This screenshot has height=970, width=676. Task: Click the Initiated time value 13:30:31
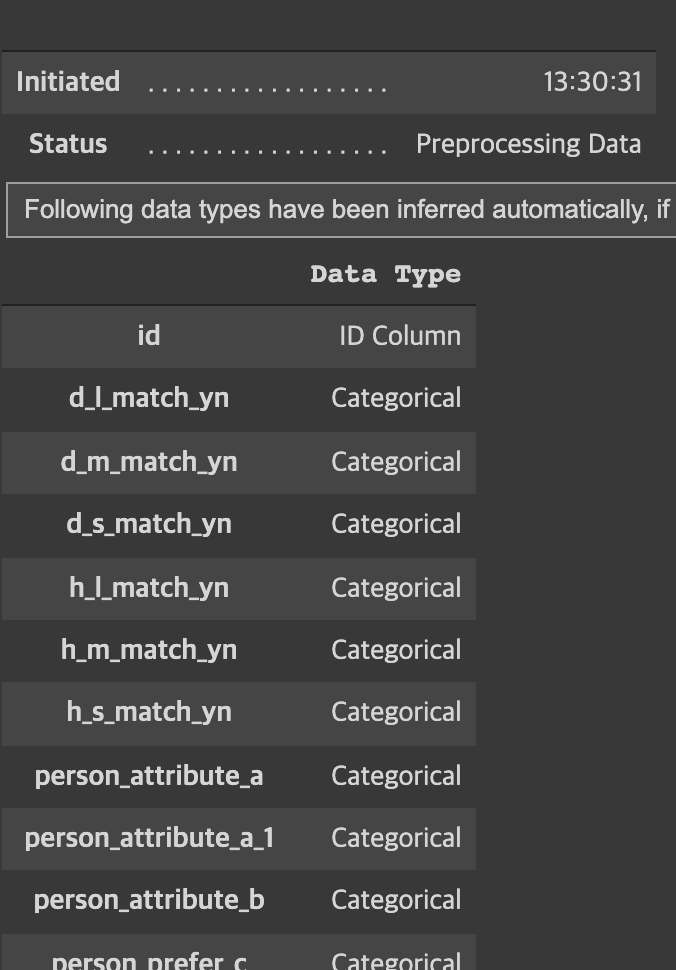[593, 82]
